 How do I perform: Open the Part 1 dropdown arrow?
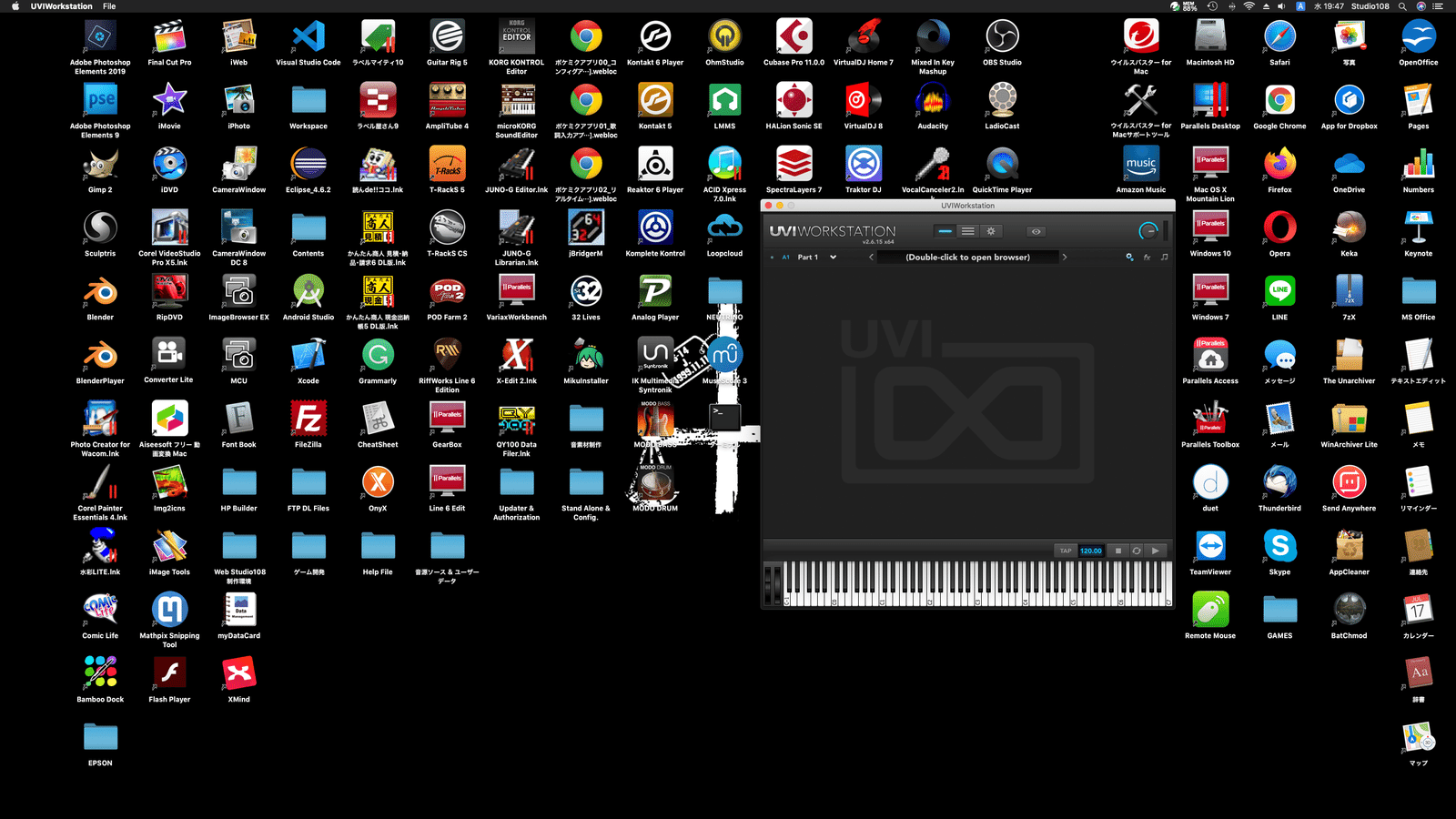coord(833,258)
